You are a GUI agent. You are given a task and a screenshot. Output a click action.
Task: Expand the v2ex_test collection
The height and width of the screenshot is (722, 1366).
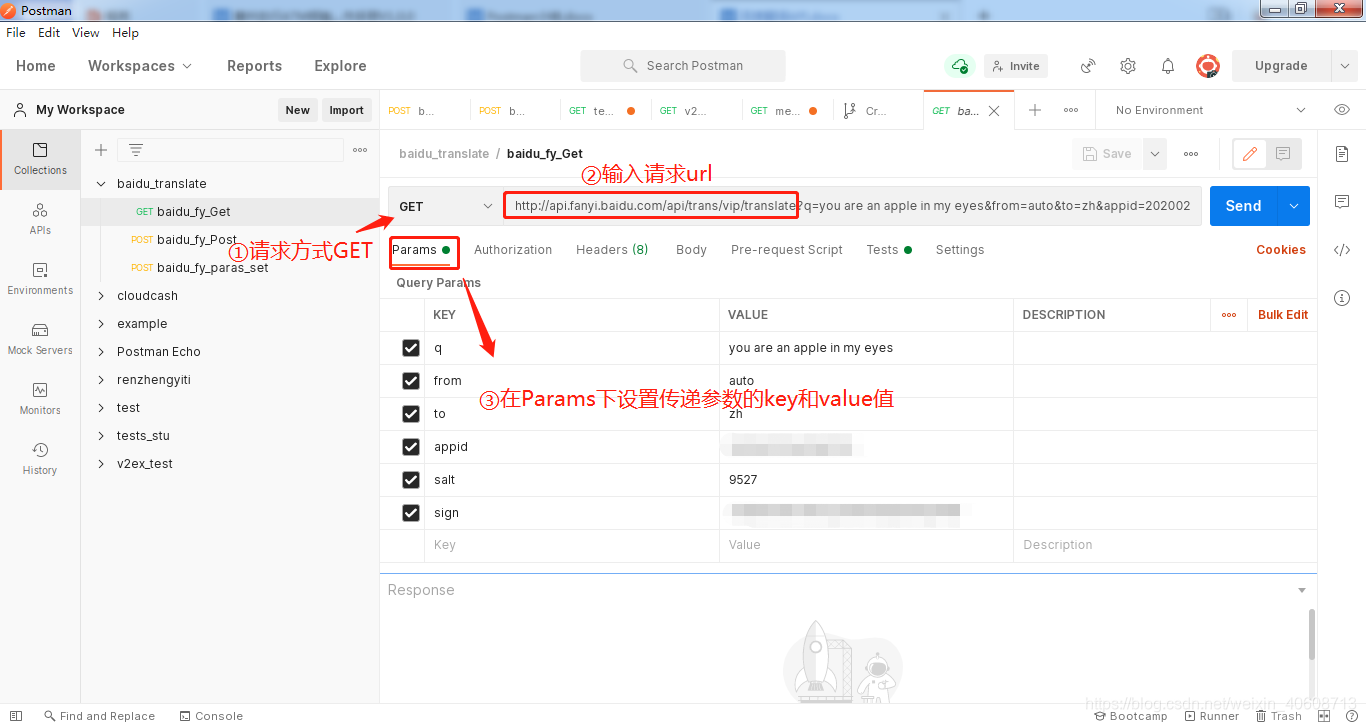coord(101,464)
